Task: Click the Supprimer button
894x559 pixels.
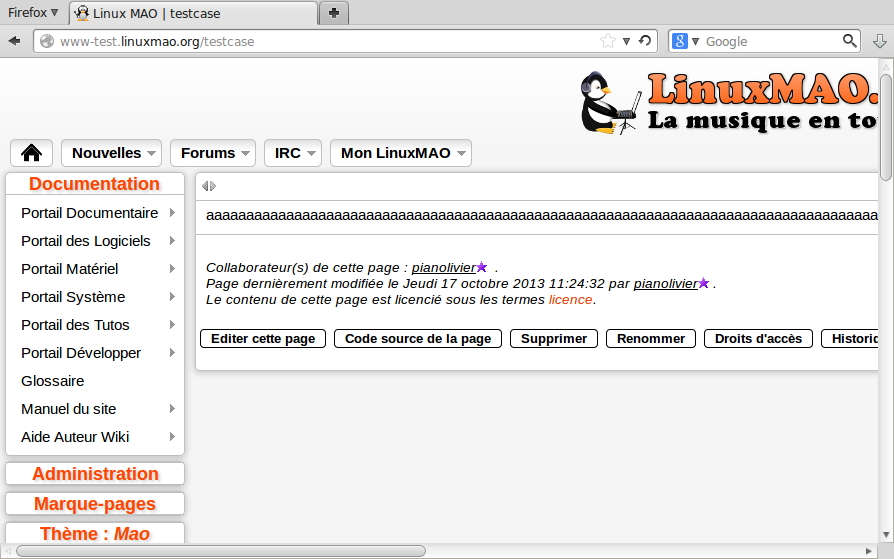Action: click(x=554, y=338)
